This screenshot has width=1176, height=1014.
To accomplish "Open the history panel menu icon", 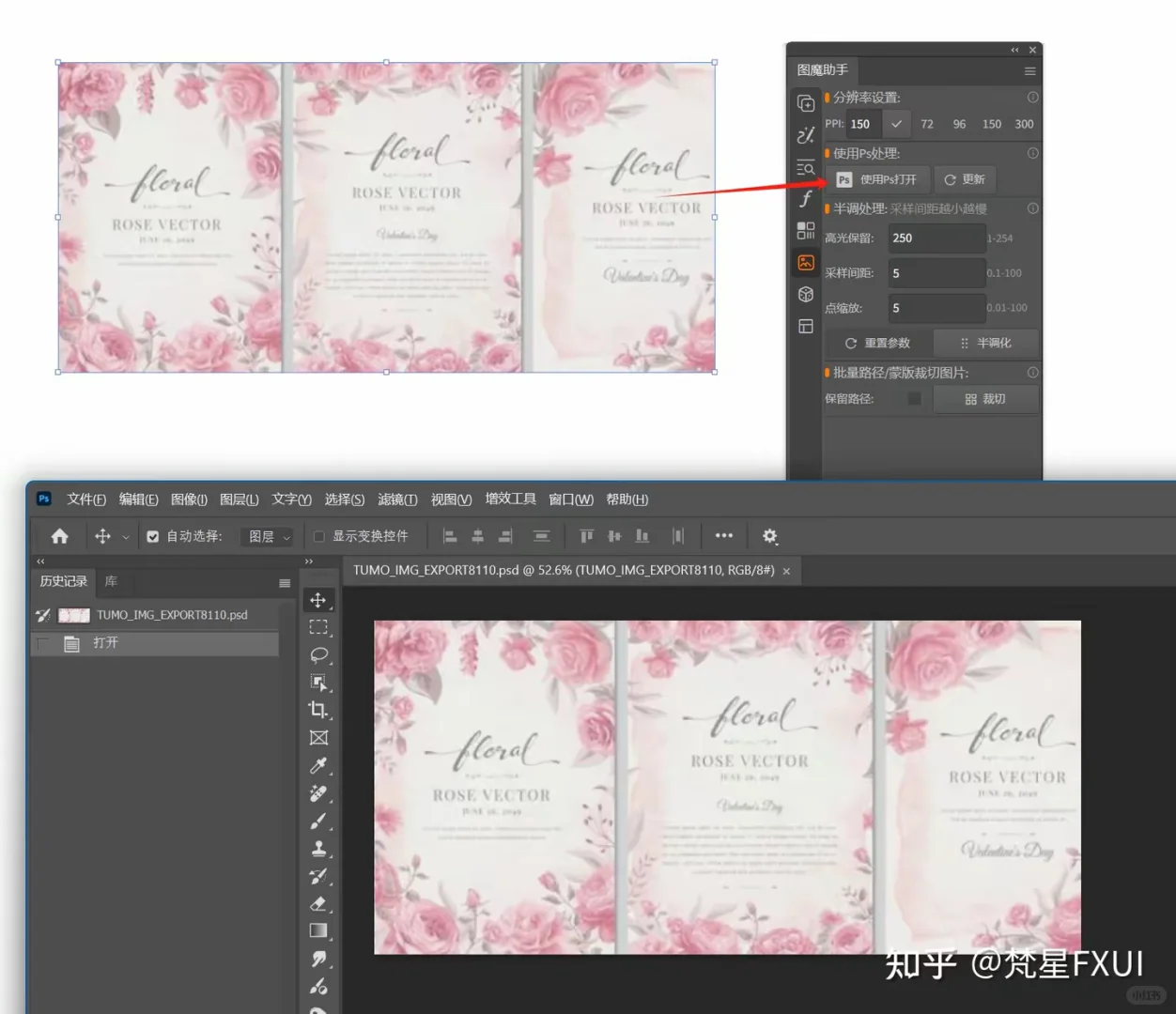I will click(285, 583).
